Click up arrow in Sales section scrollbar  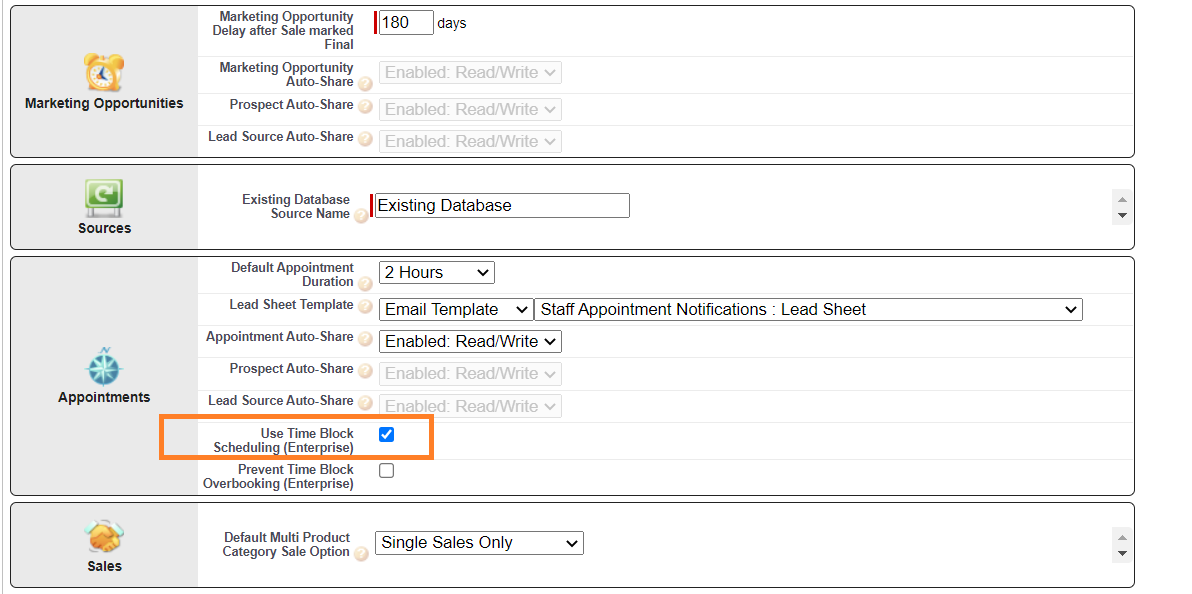point(1122,536)
